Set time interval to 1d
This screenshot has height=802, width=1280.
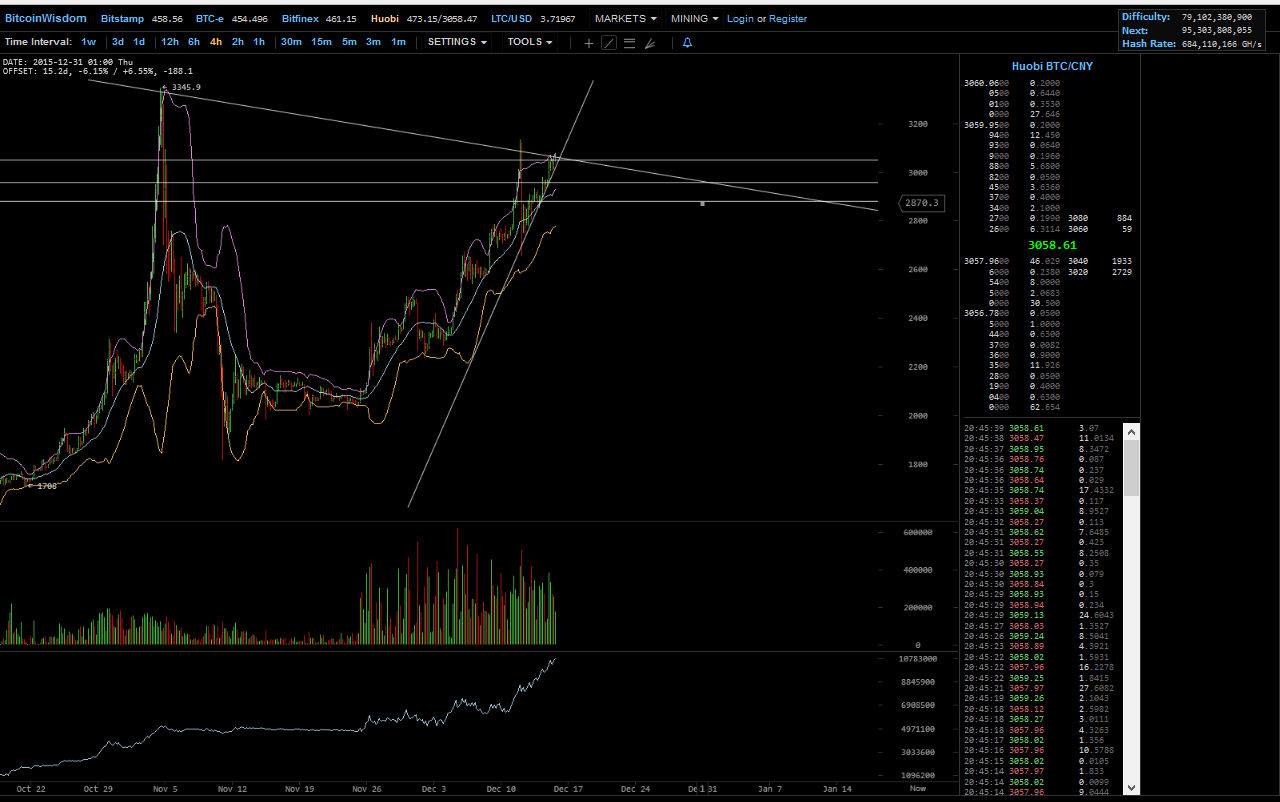click(x=139, y=42)
